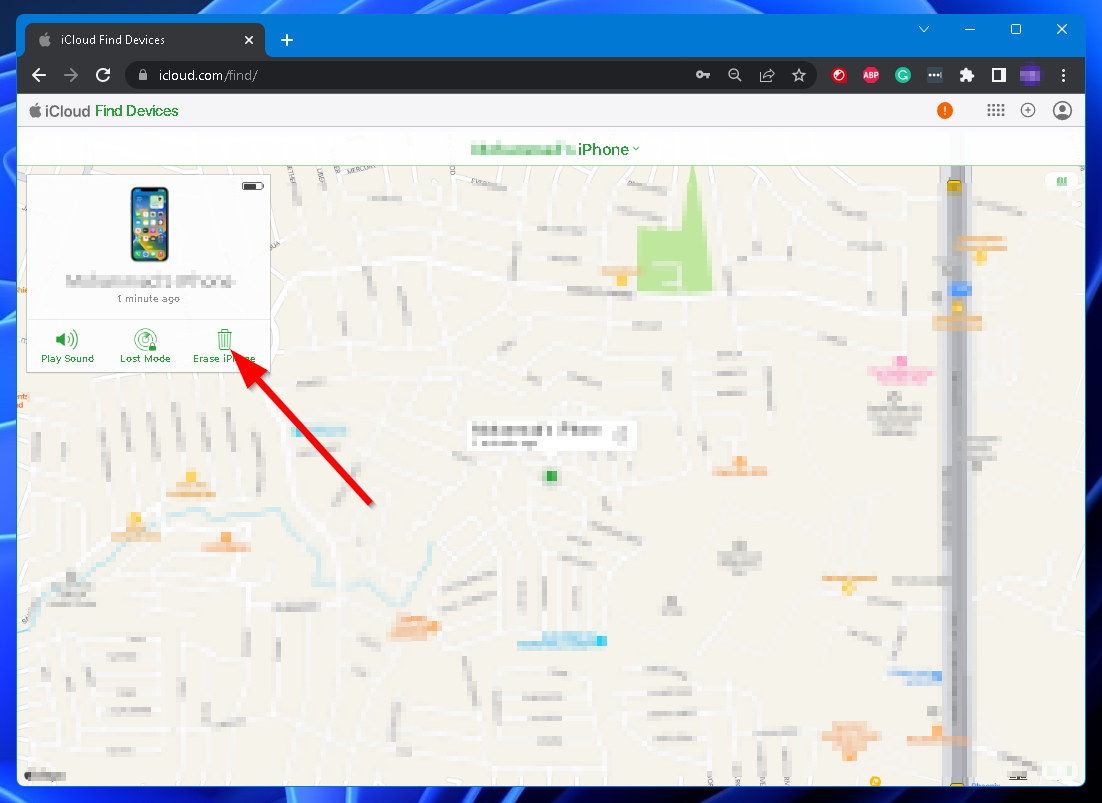Click the orange alert notification icon
This screenshot has height=803, width=1102.
pos(945,110)
